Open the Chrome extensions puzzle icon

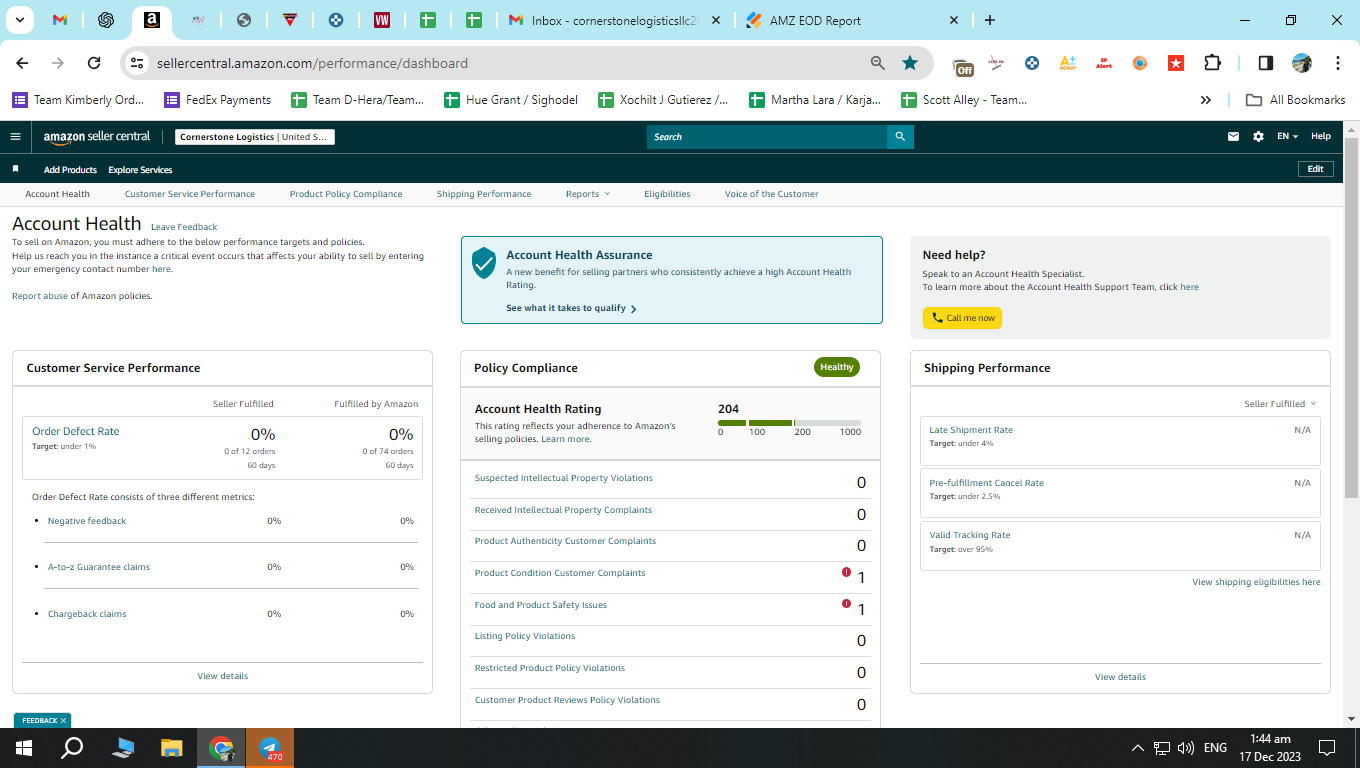1212,63
